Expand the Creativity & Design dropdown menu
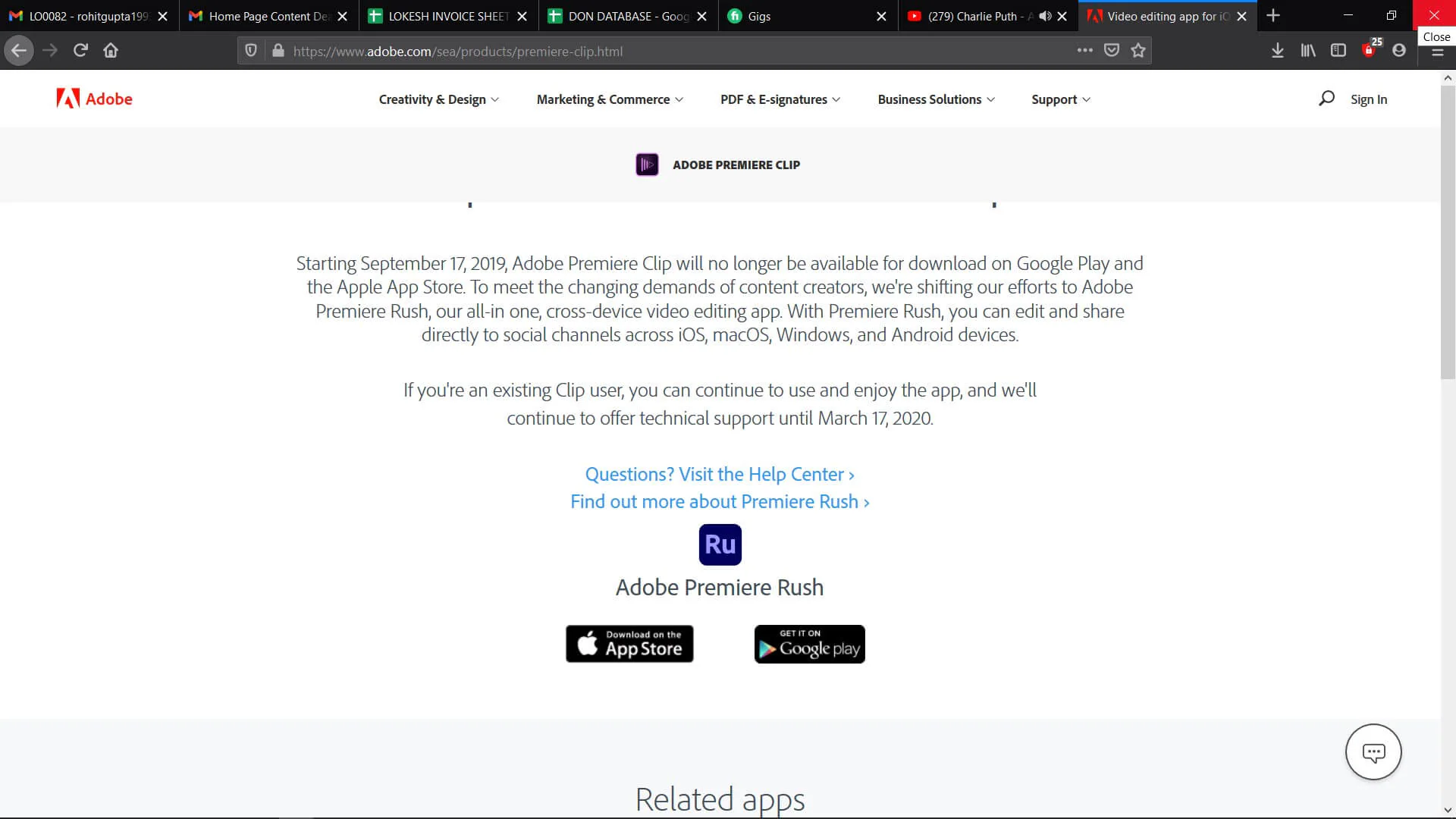Image resolution: width=1456 pixels, height=819 pixels. pyautogui.click(x=438, y=99)
